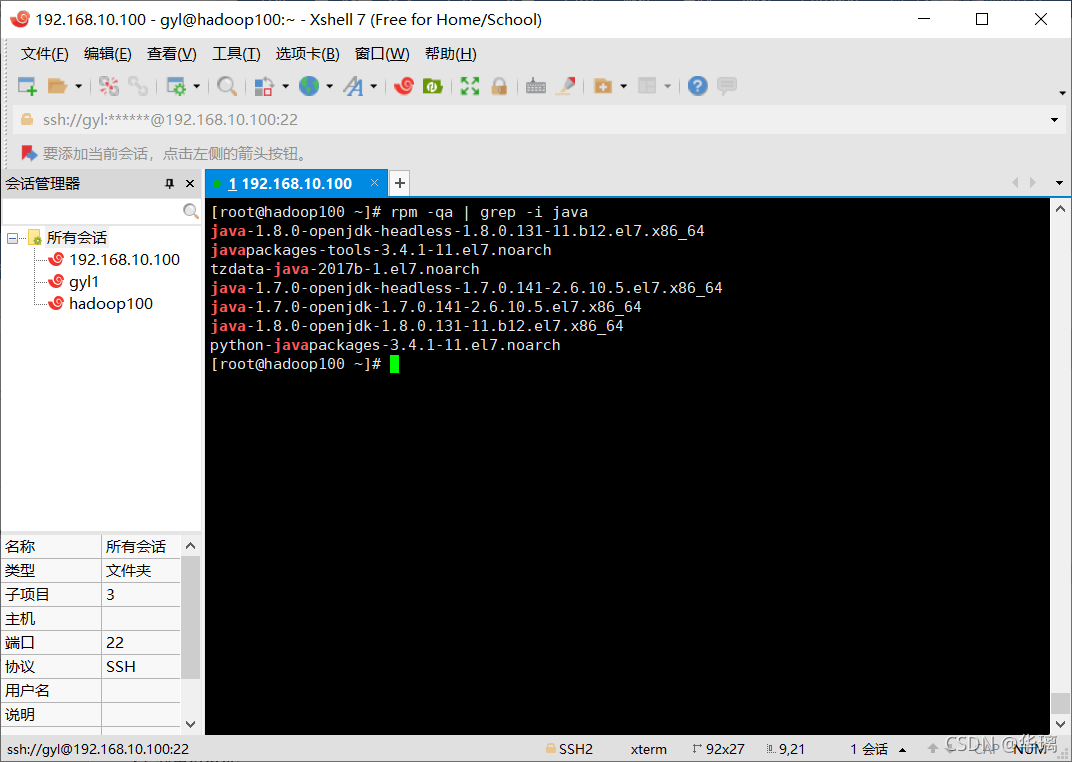Click the 协议 SSH value cell

tap(141, 666)
